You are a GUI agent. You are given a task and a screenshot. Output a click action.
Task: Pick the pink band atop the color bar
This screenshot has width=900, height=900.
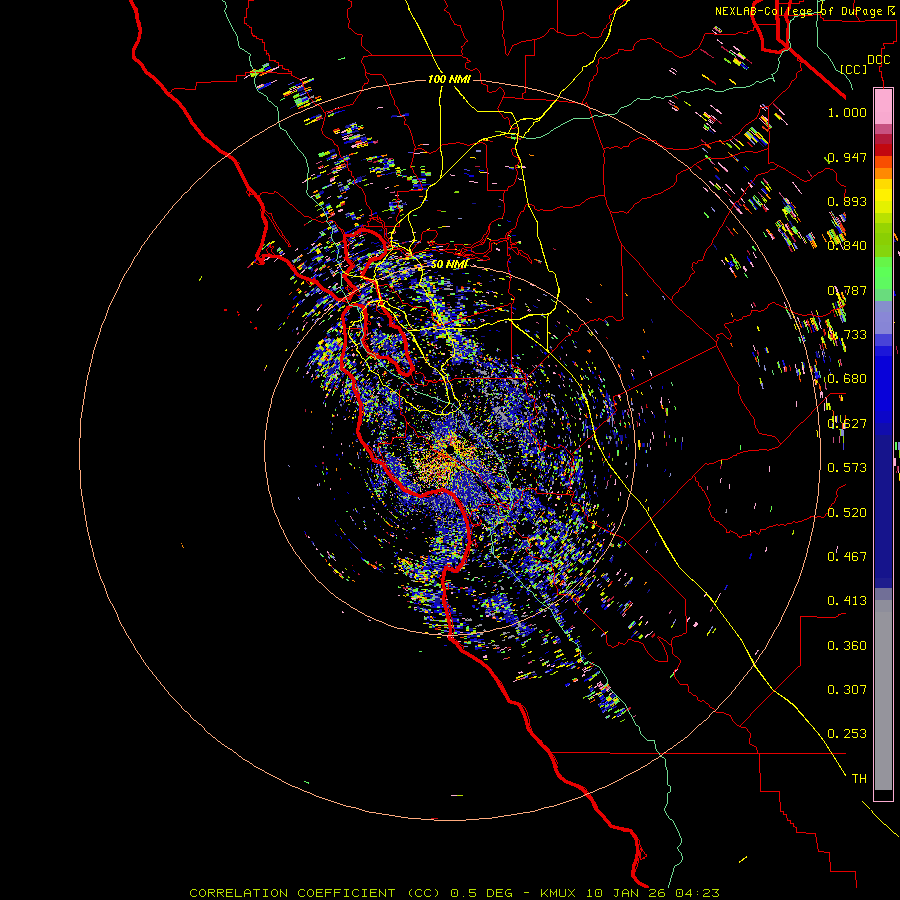pyautogui.click(x=883, y=107)
